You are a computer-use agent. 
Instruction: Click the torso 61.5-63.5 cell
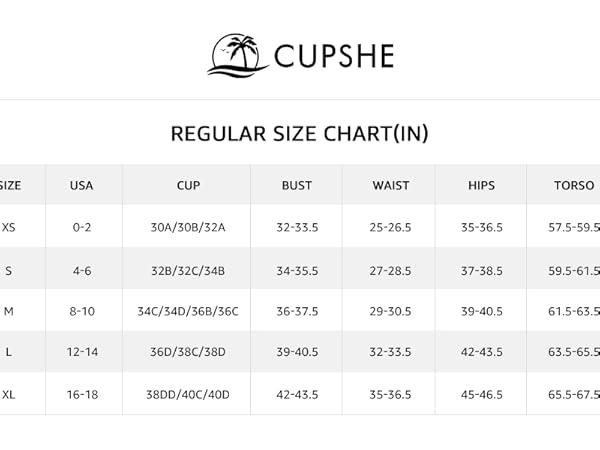pos(574,311)
